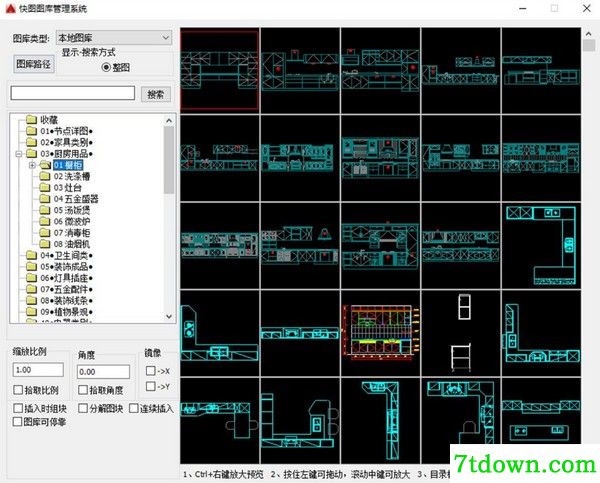Enable the 拾取角度 checkbox
The image size is (600, 483).
tap(83, 390)
